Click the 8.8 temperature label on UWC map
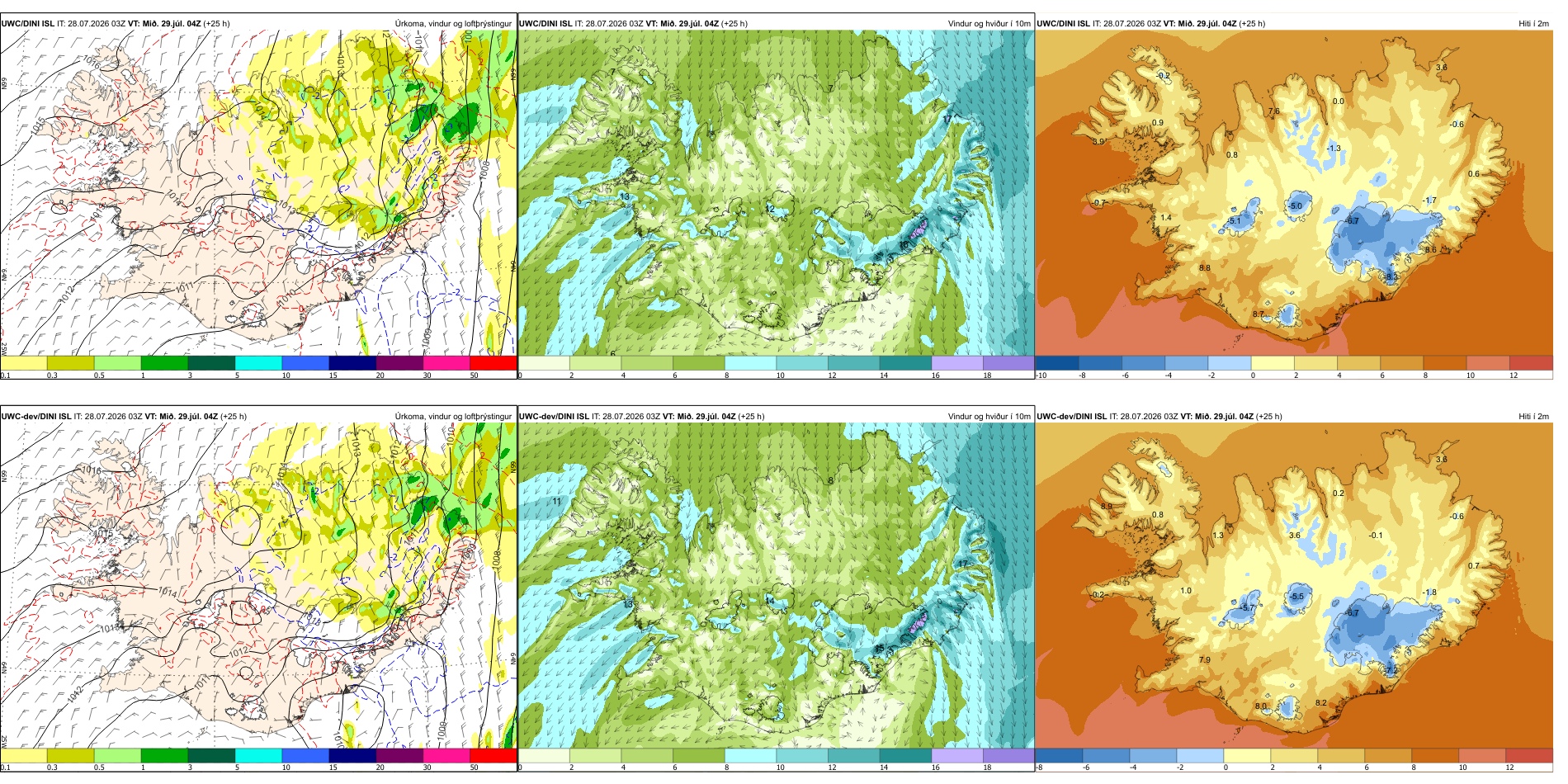 click(1205, 268)
